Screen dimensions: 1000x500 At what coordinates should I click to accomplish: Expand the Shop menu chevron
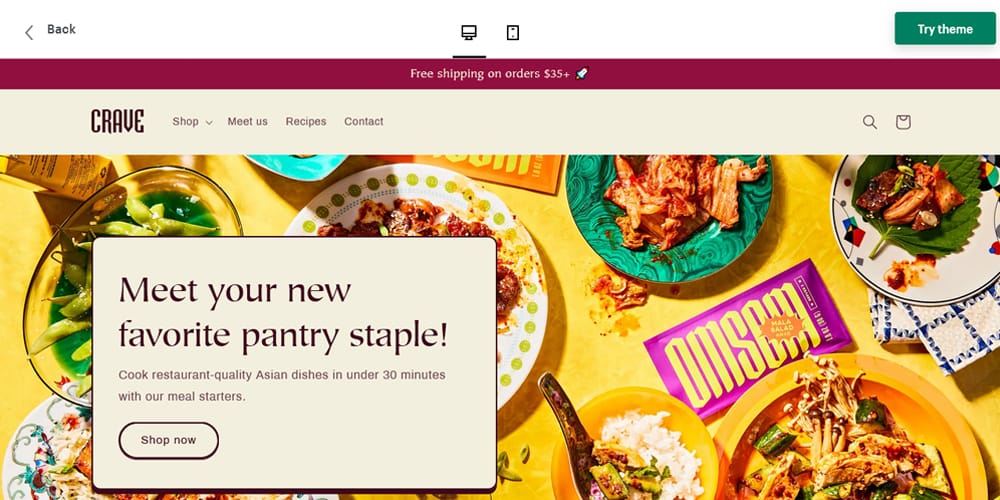point(209,122)
